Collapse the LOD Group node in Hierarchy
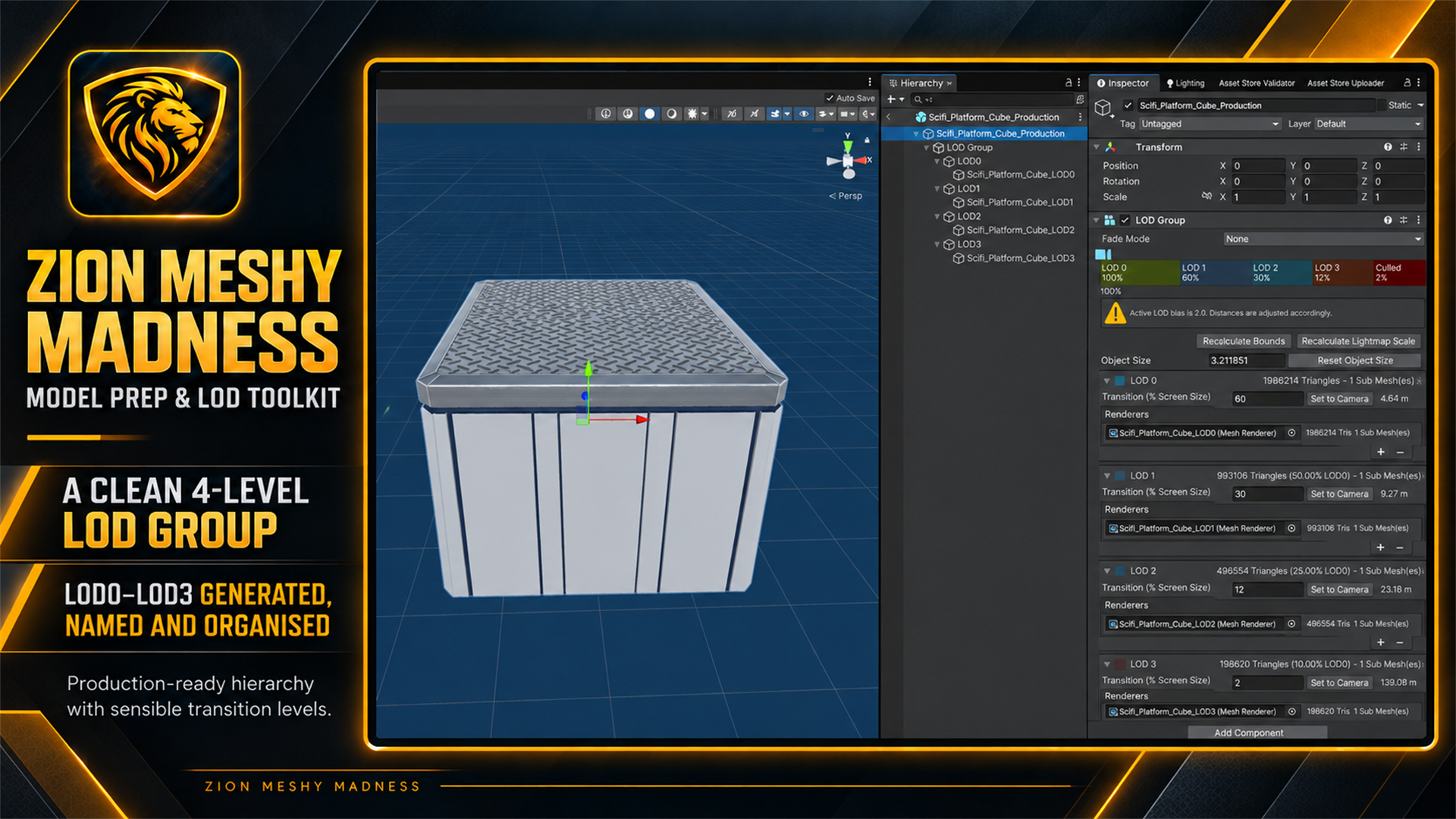 pyautogui.click(x=927, y=148)
